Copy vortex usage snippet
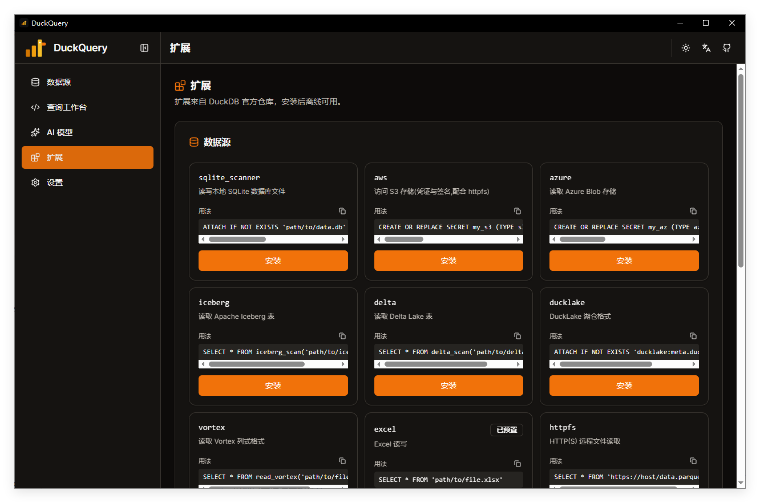 [342, 461]
